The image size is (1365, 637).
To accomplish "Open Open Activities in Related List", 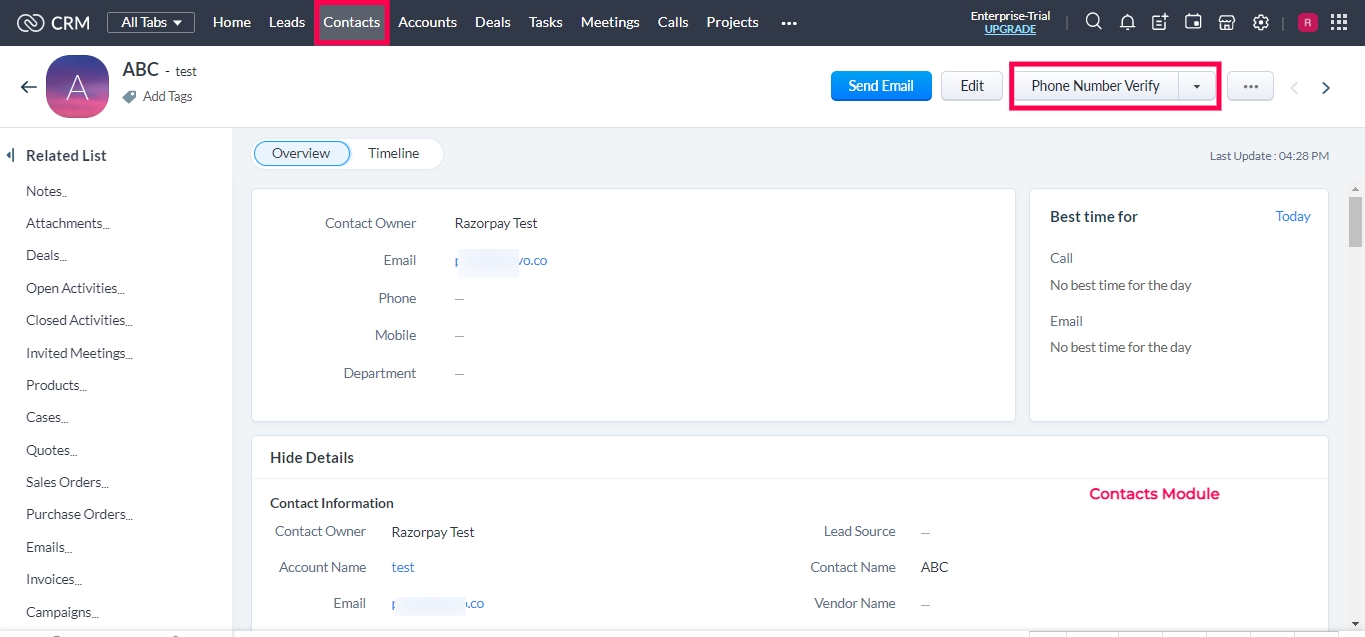I will point(75,288).
